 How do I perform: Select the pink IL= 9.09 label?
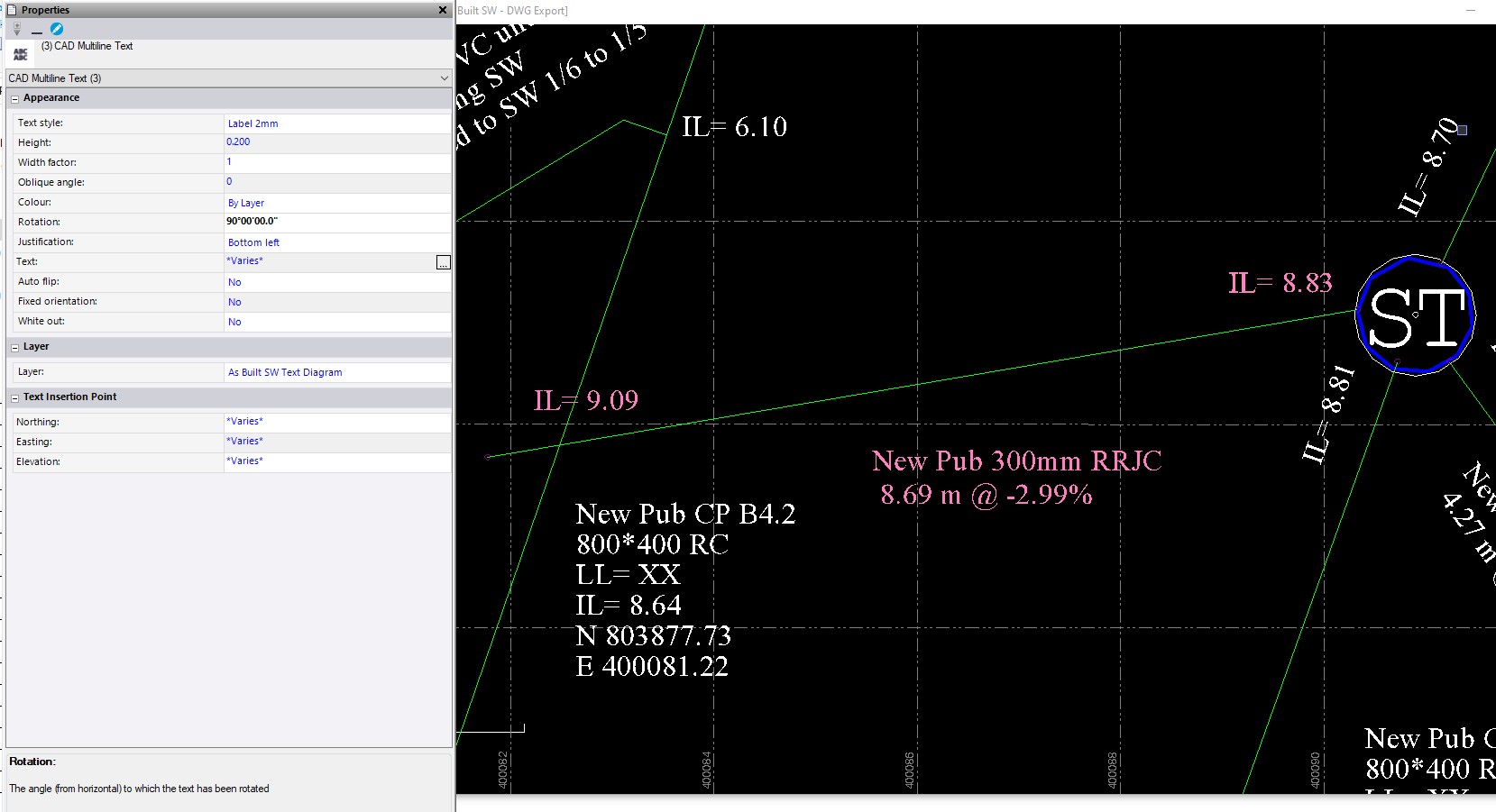coord(586,400)
